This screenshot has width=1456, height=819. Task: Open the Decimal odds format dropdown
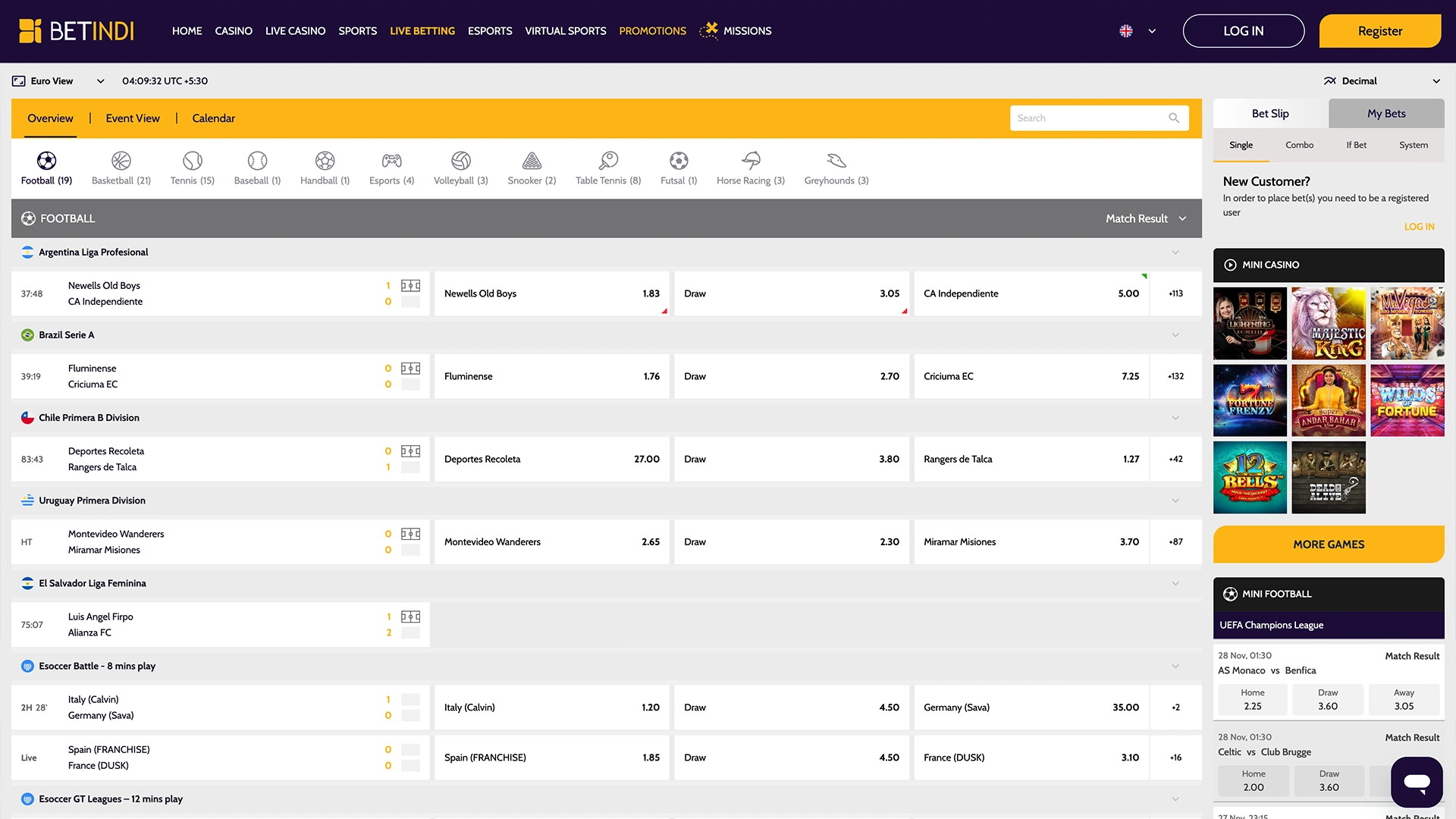[1382, 81]
